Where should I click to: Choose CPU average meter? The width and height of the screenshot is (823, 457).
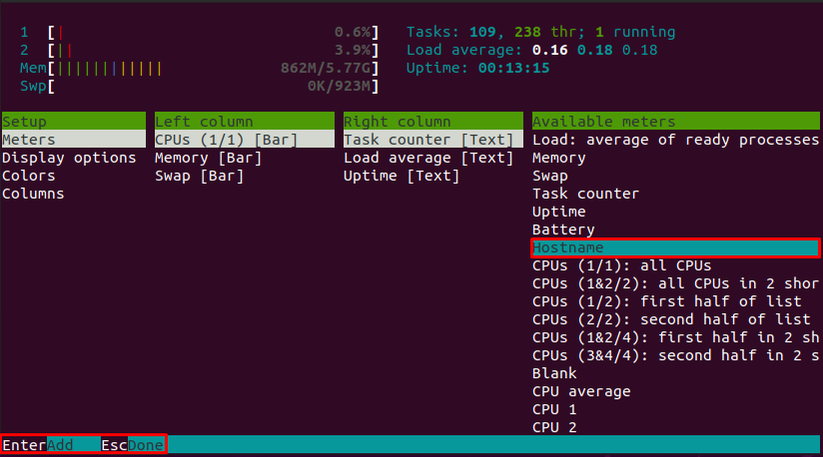(x=582, y=391)
